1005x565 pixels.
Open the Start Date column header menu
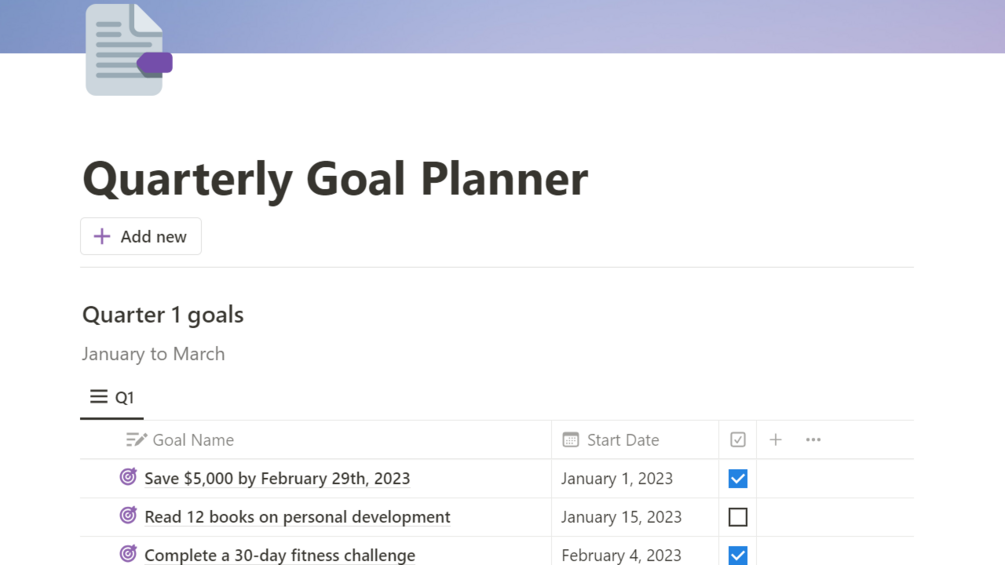pos(622,440)
